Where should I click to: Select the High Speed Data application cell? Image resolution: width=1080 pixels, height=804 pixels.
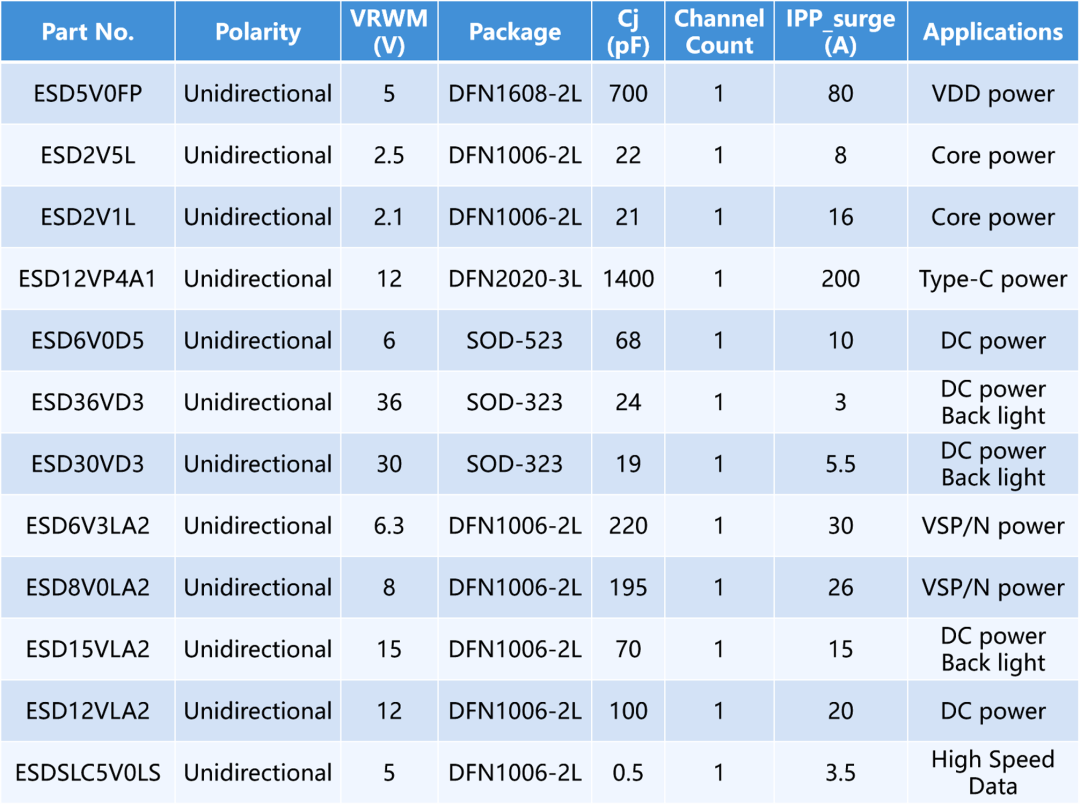pos(993,773)
